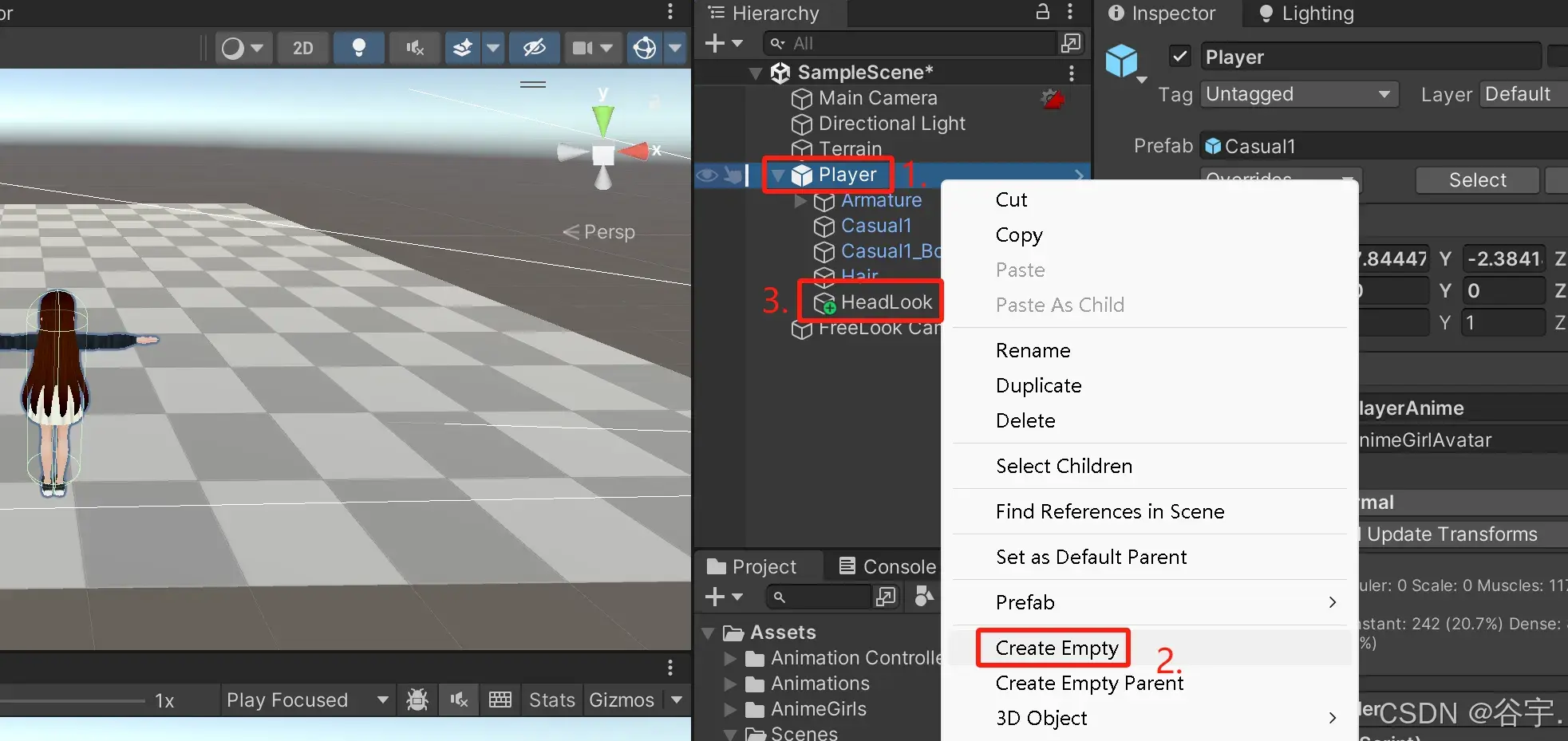
Task: Expand the Animations folder
Action: click(x=730, y=684)
